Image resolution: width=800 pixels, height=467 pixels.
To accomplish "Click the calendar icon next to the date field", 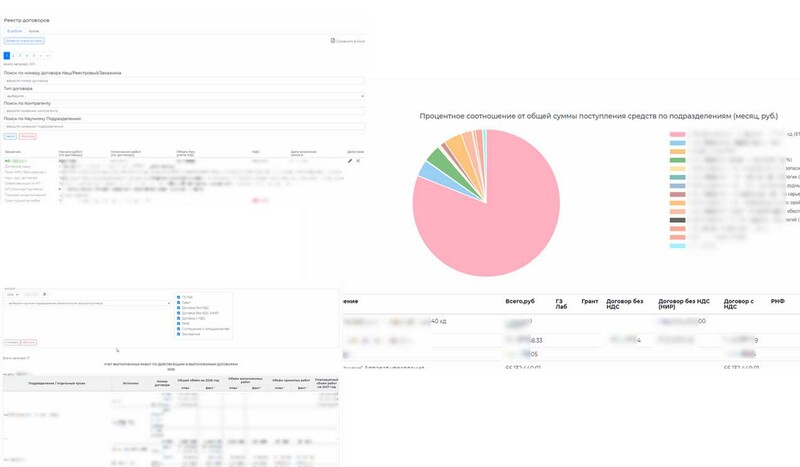I will 44,294.
